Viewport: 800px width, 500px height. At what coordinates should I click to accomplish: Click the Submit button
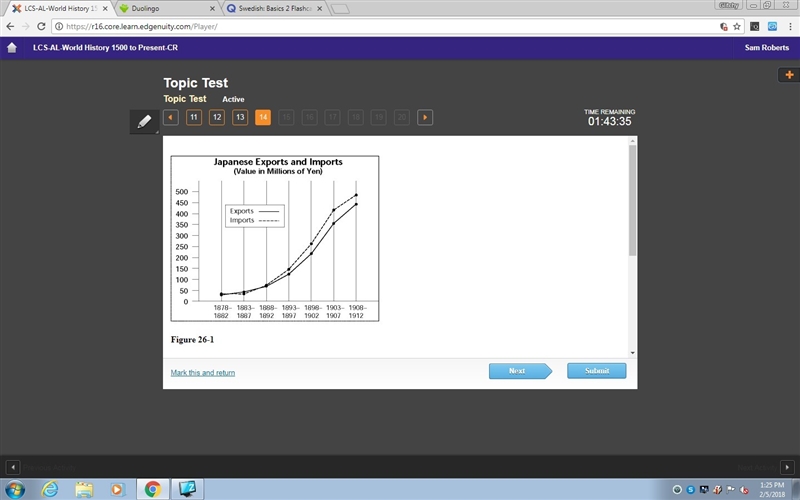(x=596, y=371)
